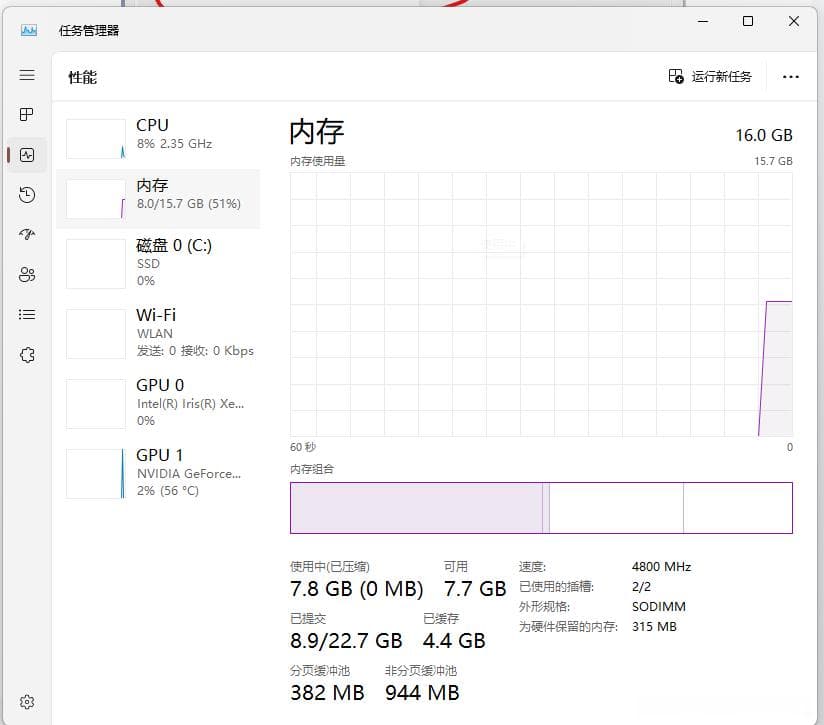The image size is (824, 725).
Task: Click the CPU mini graph thumbnail
Action: click(96, 139)
